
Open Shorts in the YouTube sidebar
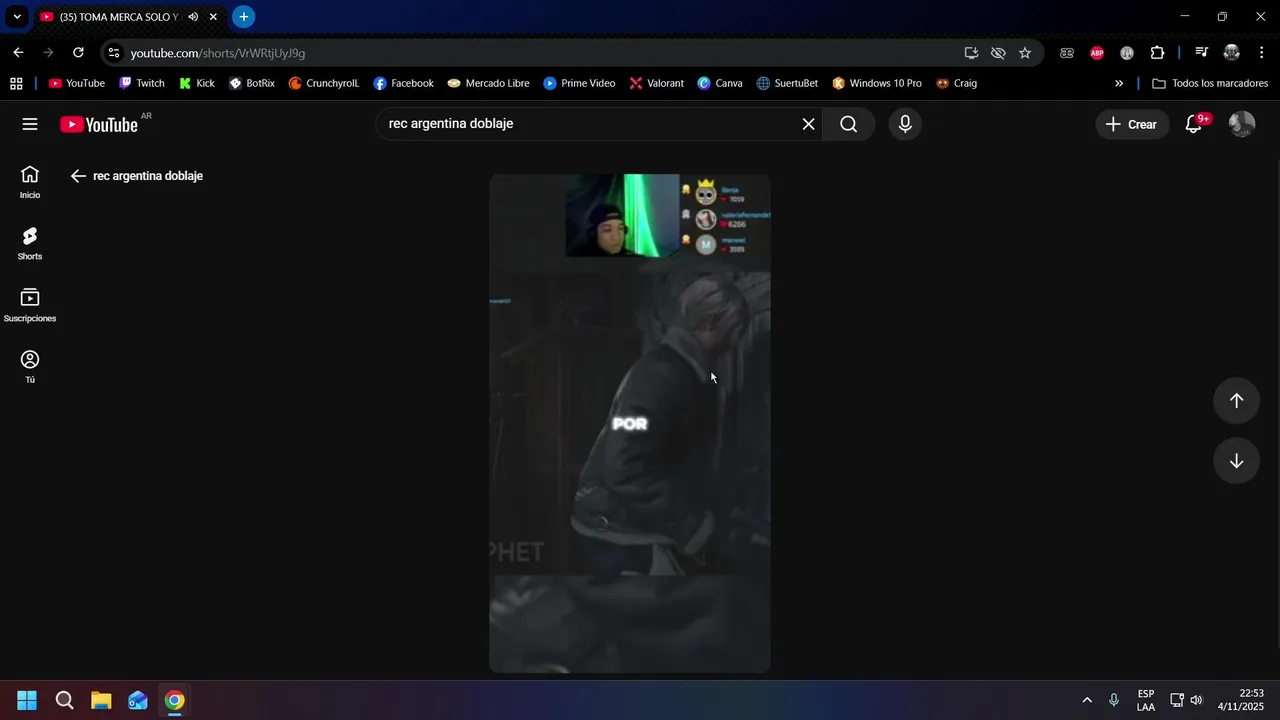[30, 244]
